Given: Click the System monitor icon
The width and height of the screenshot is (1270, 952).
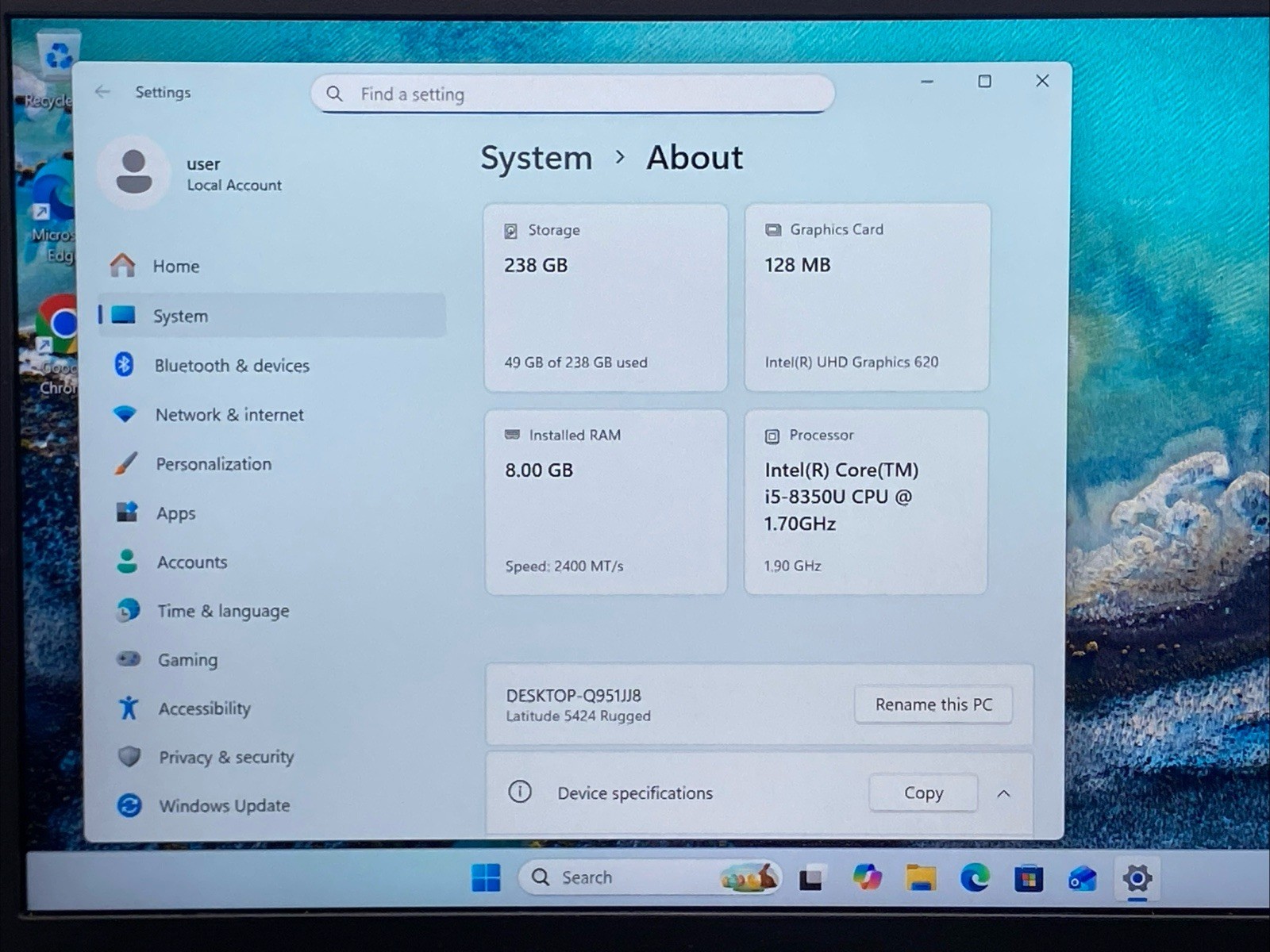Looking at the screenshot, I should click(x=124, y=315).
